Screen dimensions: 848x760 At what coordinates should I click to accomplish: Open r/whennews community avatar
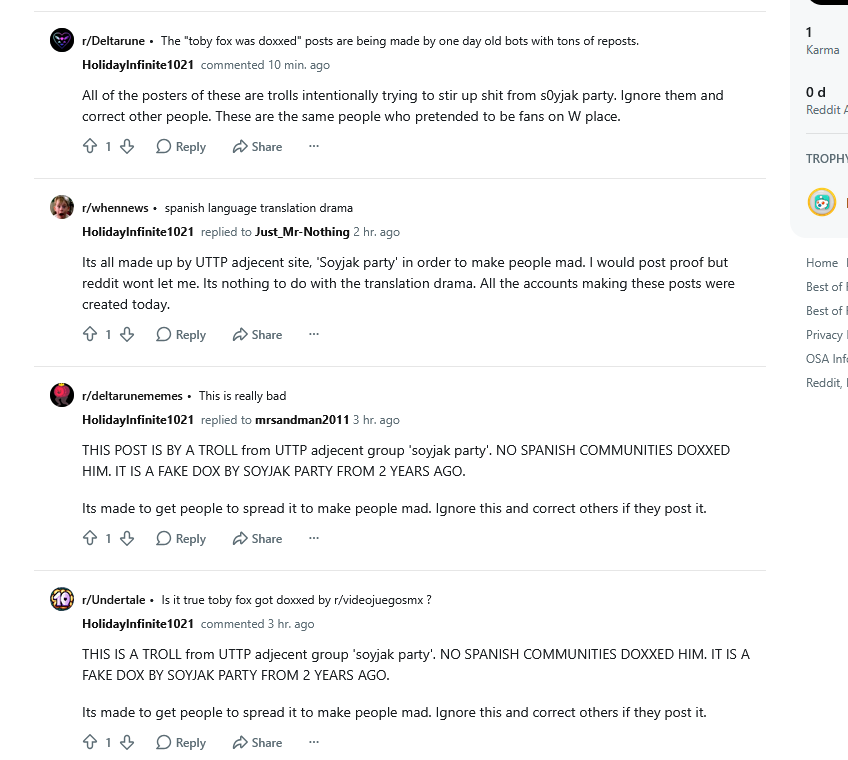coord(62,207)
